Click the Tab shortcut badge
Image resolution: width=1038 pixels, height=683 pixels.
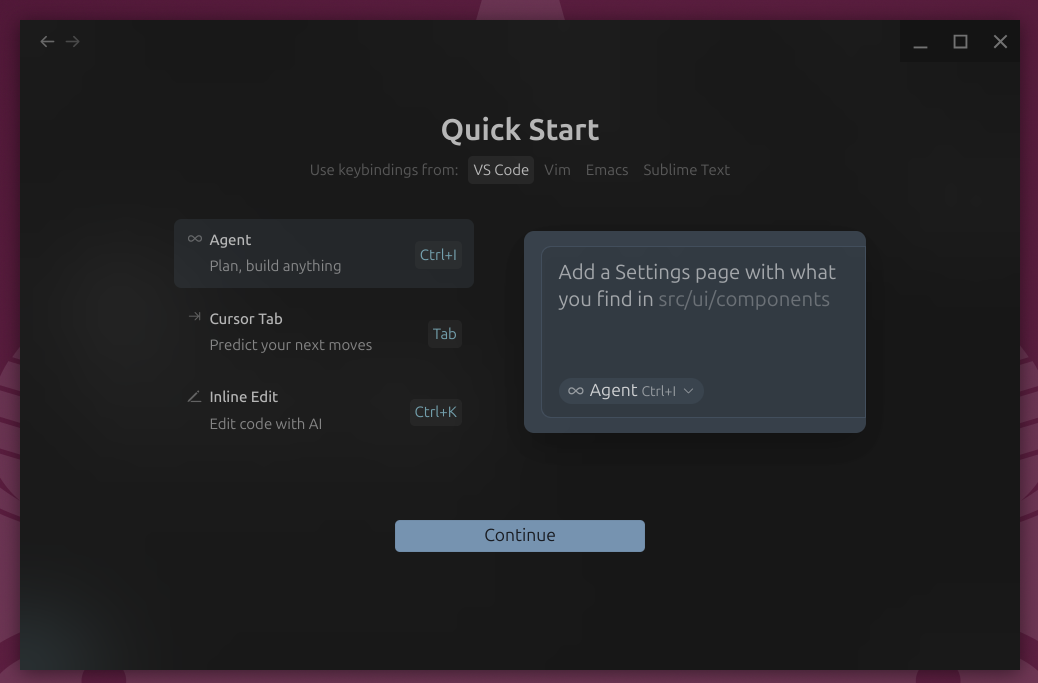pyautogui.click(x=445, y=334)
